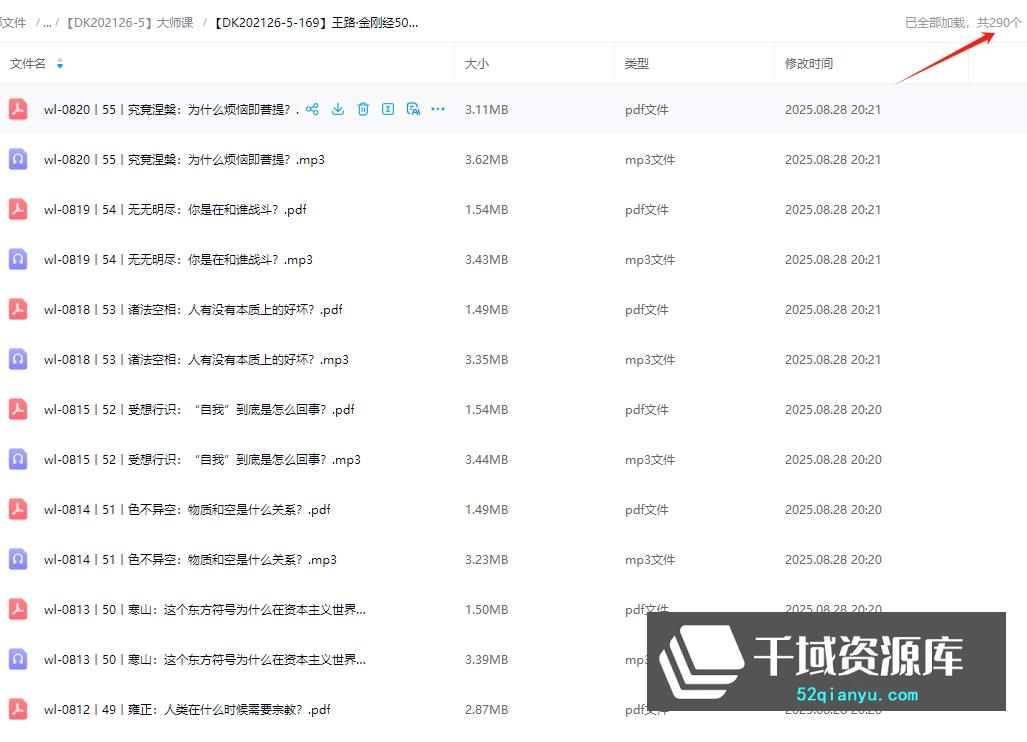Toggle the 文件名 column sort arrows
The height and width of the screenshot is (742, 1027).
click(x=60, y=64)
